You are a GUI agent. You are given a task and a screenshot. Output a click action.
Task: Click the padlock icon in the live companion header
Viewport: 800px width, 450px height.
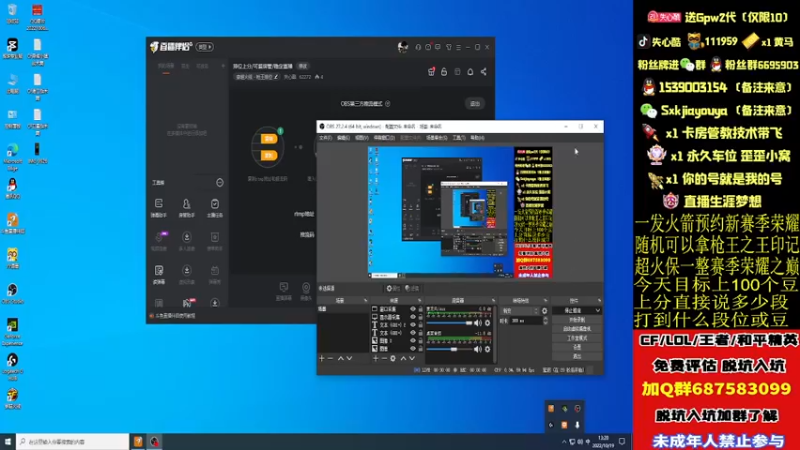pyautogui.click(x=444, y=72)
